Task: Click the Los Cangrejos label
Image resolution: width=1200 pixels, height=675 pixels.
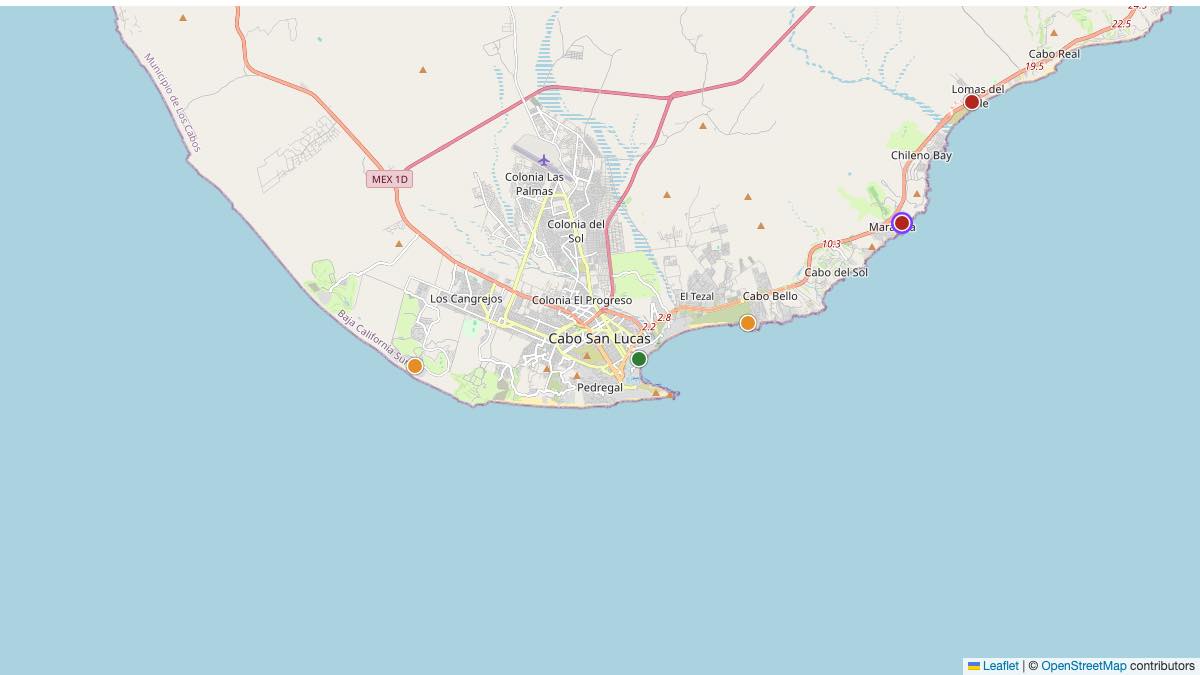Action: (466, 299)
